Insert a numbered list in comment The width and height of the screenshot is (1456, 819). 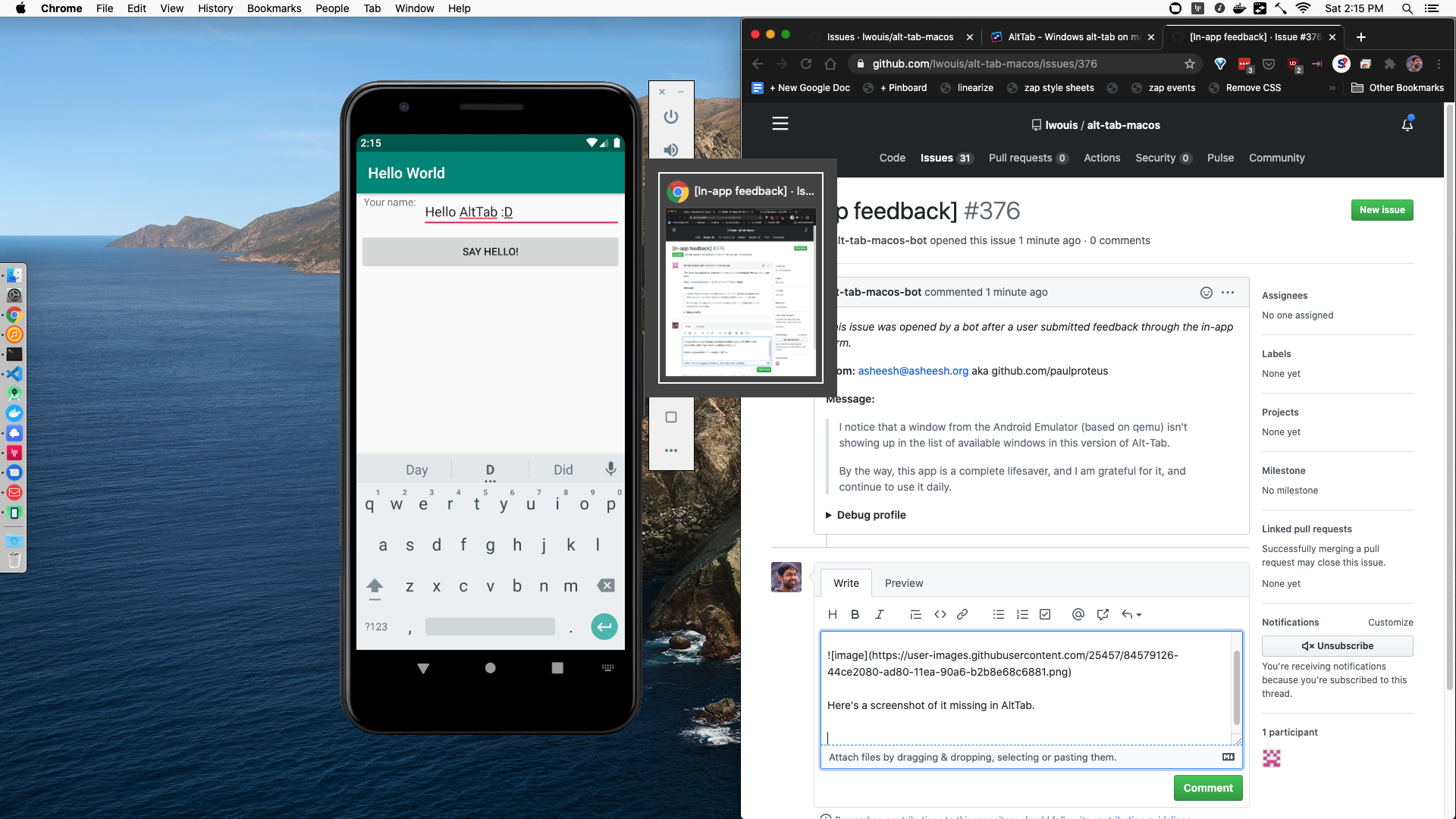click(1022, 614)
